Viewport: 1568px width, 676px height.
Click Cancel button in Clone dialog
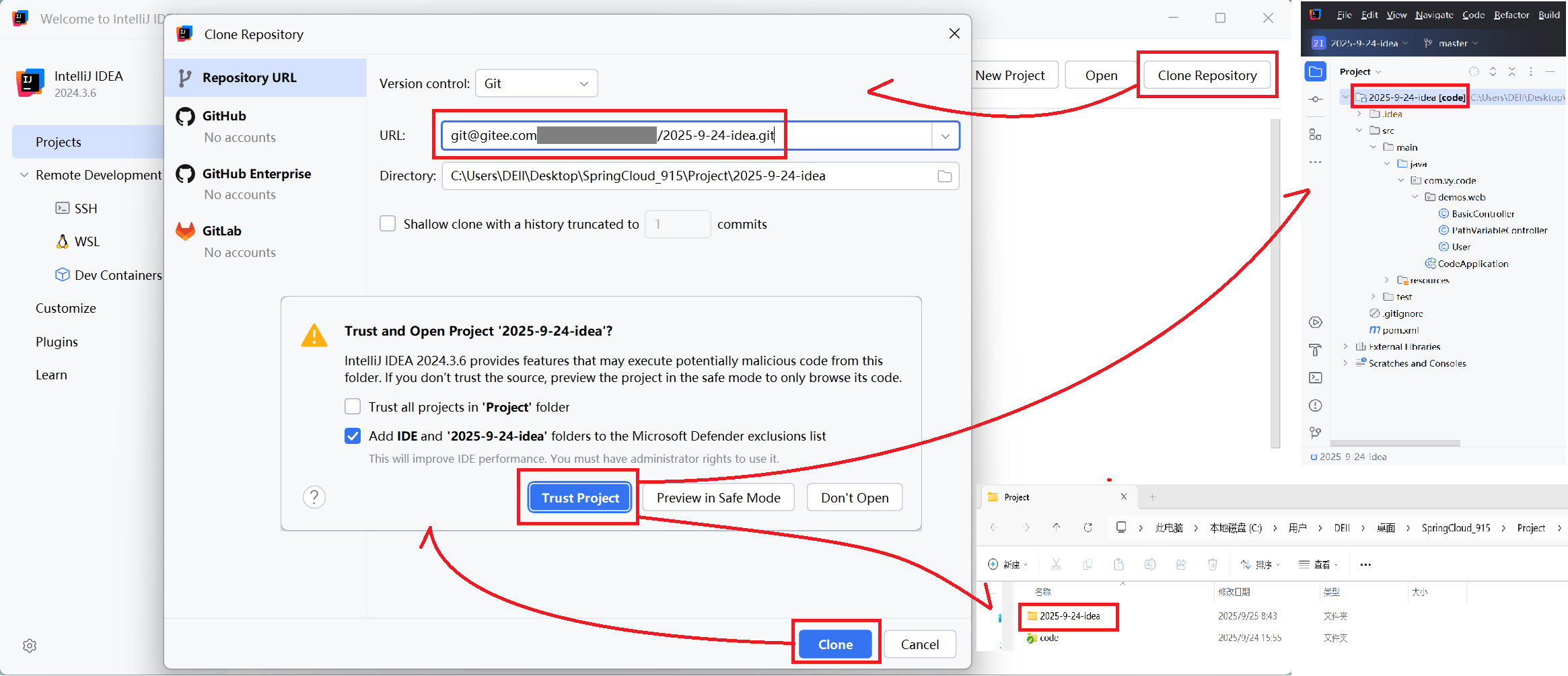click(x=920, y=644)
